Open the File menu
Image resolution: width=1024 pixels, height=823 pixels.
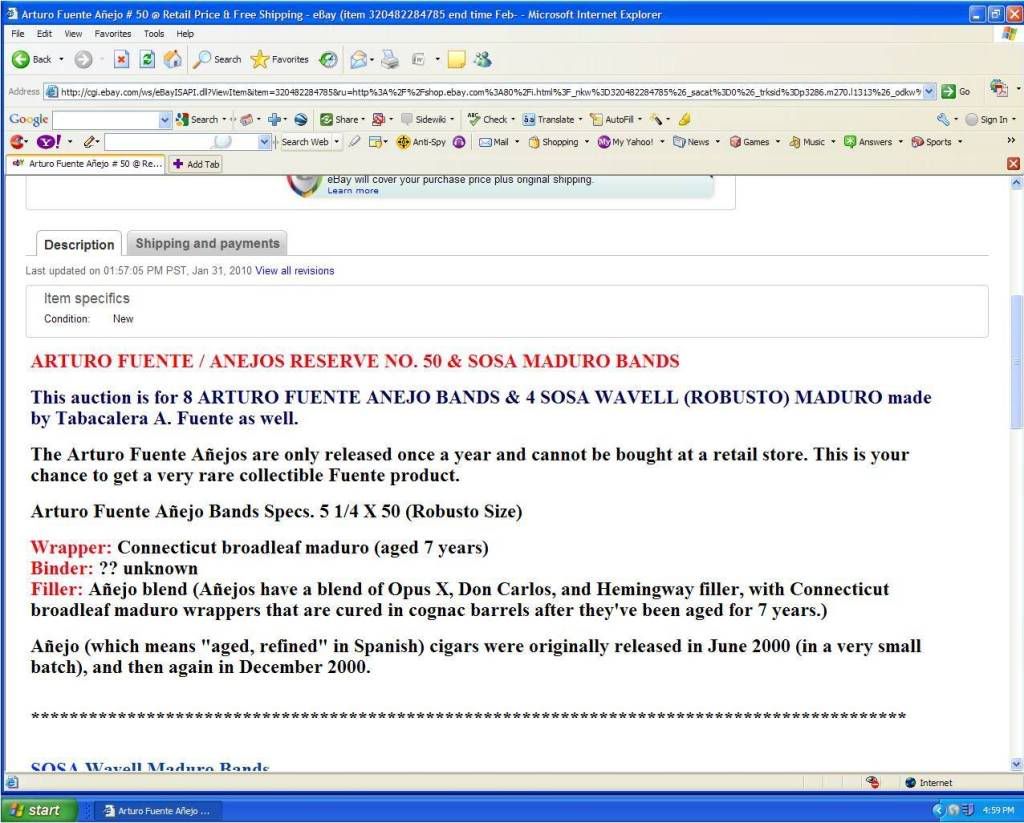pos(18,33)
